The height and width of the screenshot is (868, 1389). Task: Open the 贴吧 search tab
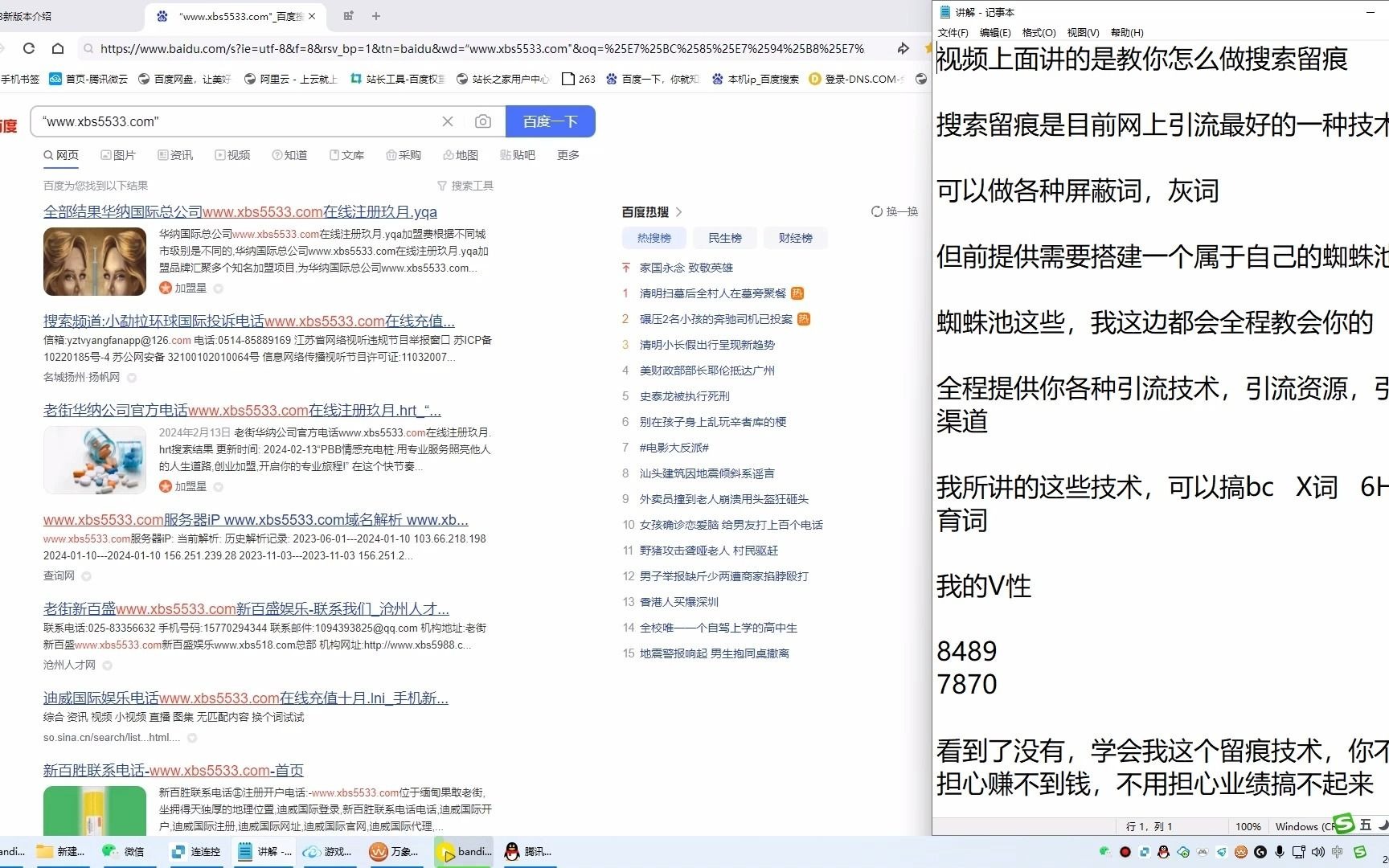coord(518,155)
